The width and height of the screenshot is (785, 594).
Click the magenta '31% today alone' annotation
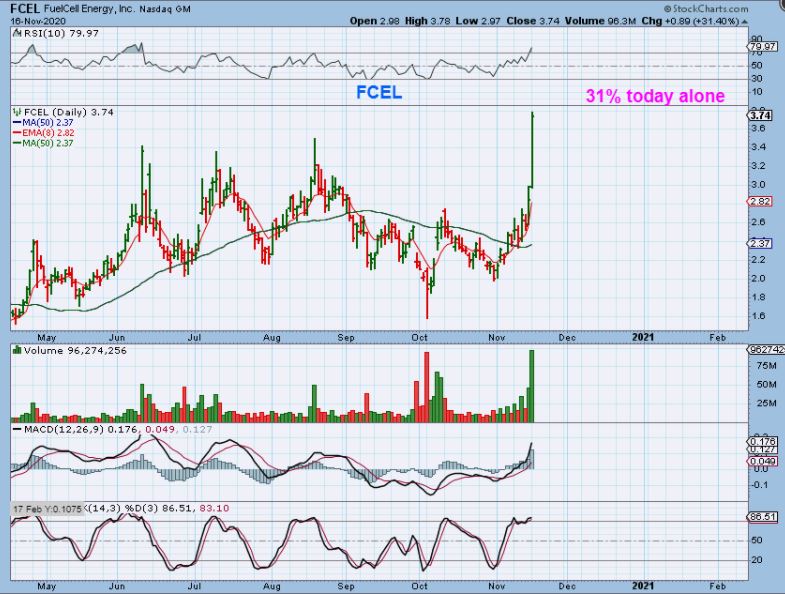655,96
